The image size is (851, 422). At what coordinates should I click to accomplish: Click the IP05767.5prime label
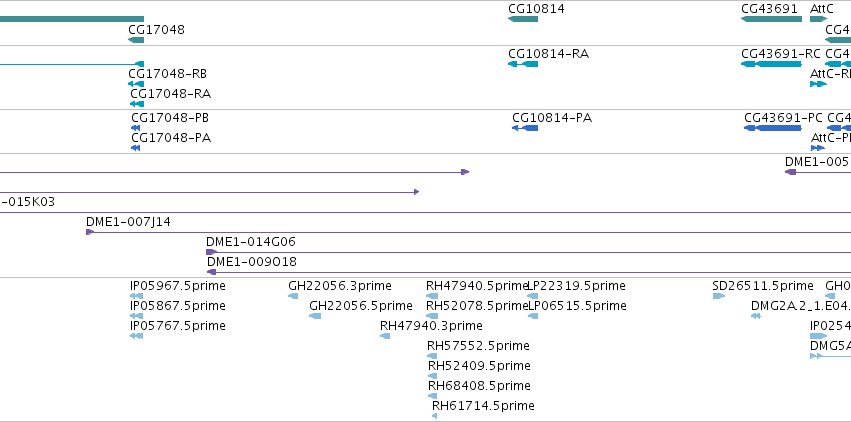(178, 326)
